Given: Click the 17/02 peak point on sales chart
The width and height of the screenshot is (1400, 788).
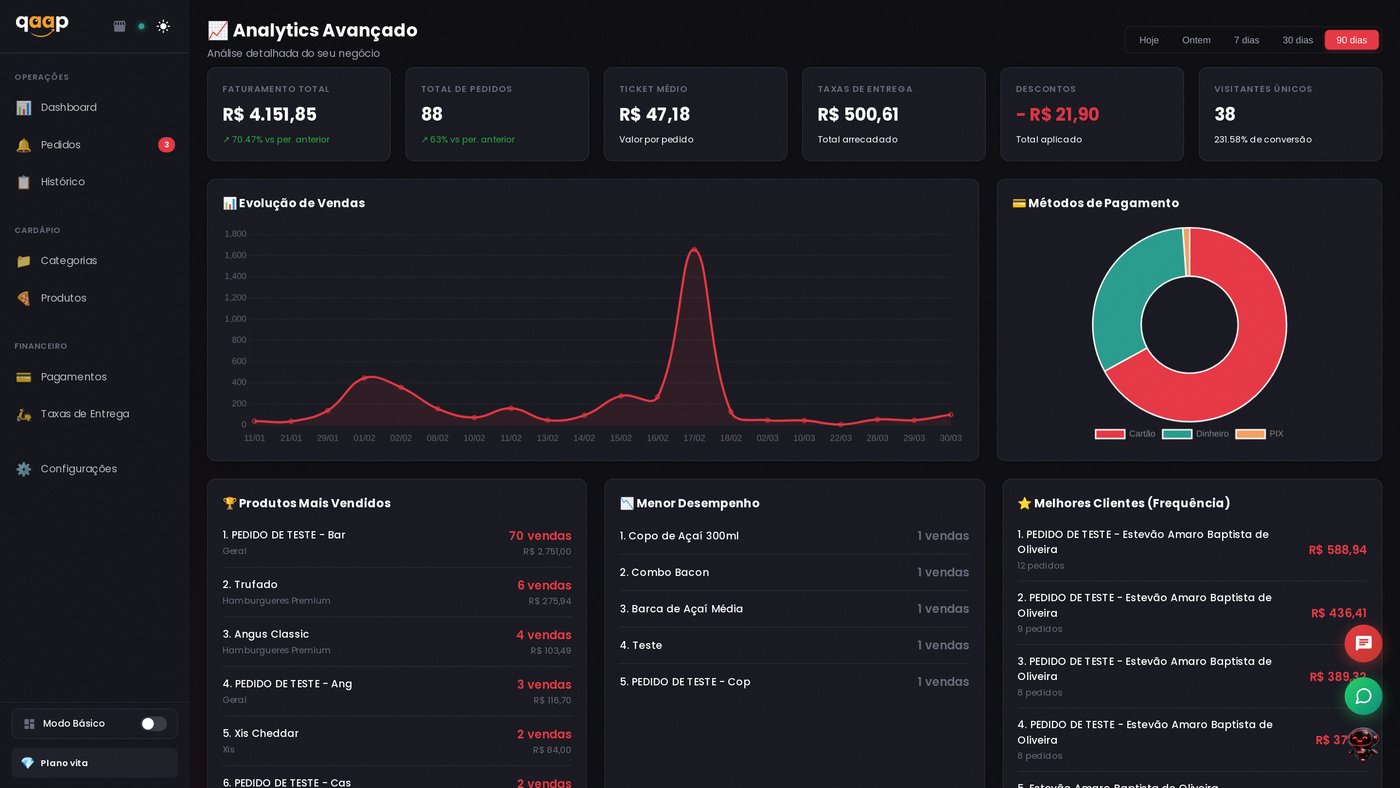Looking at the screenshot, I should [694, 249].
